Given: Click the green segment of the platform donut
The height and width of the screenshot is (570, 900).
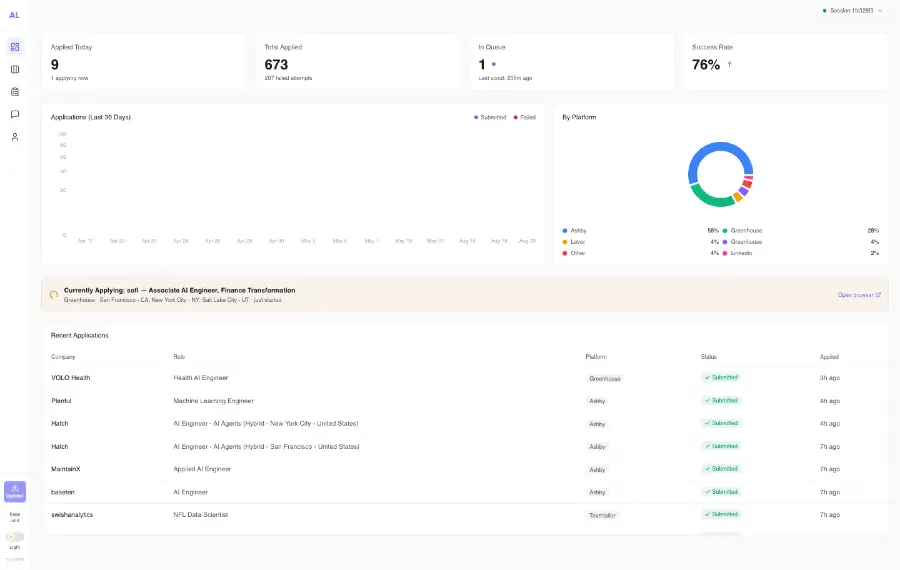Looking at the screenshot, I should click(x=710, y=199).
